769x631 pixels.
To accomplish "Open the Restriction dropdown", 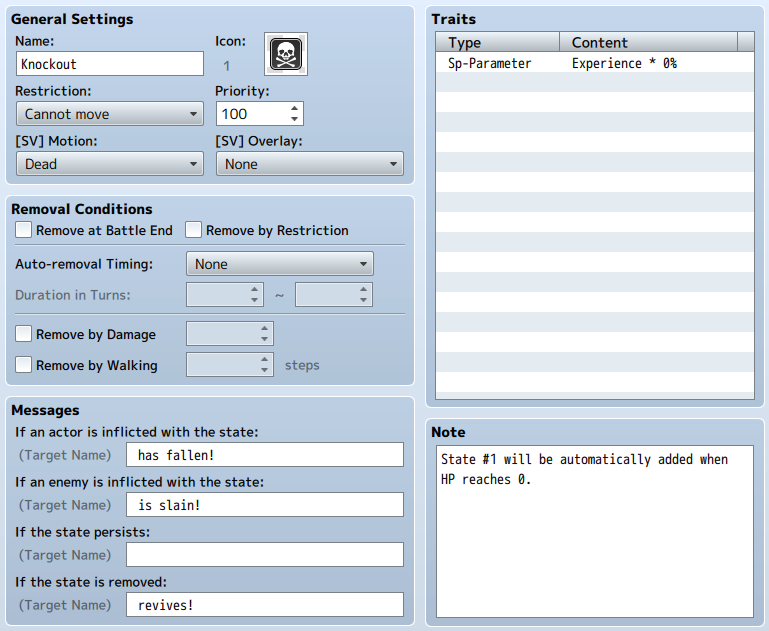I will (110, 114).
